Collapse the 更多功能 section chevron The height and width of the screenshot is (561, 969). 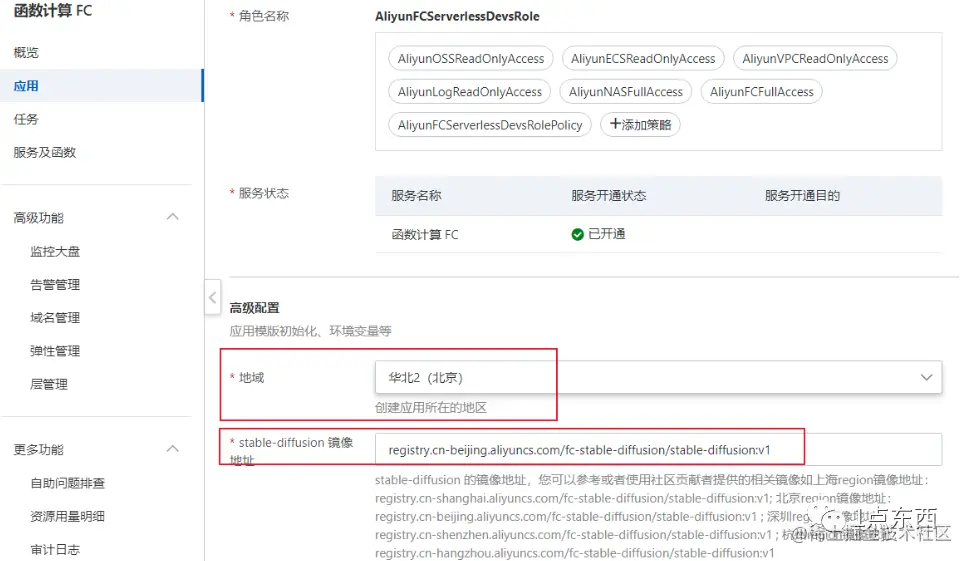(x=173, y=449)
